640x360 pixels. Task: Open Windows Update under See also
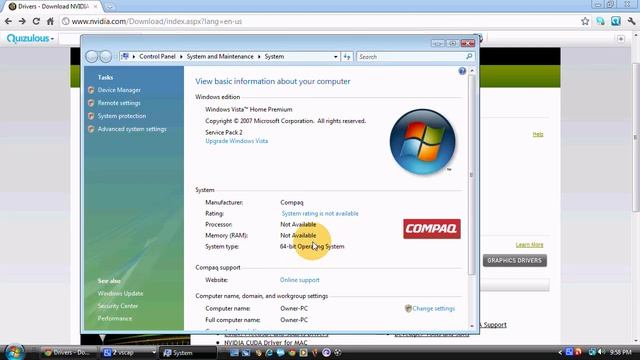[120, 293]
